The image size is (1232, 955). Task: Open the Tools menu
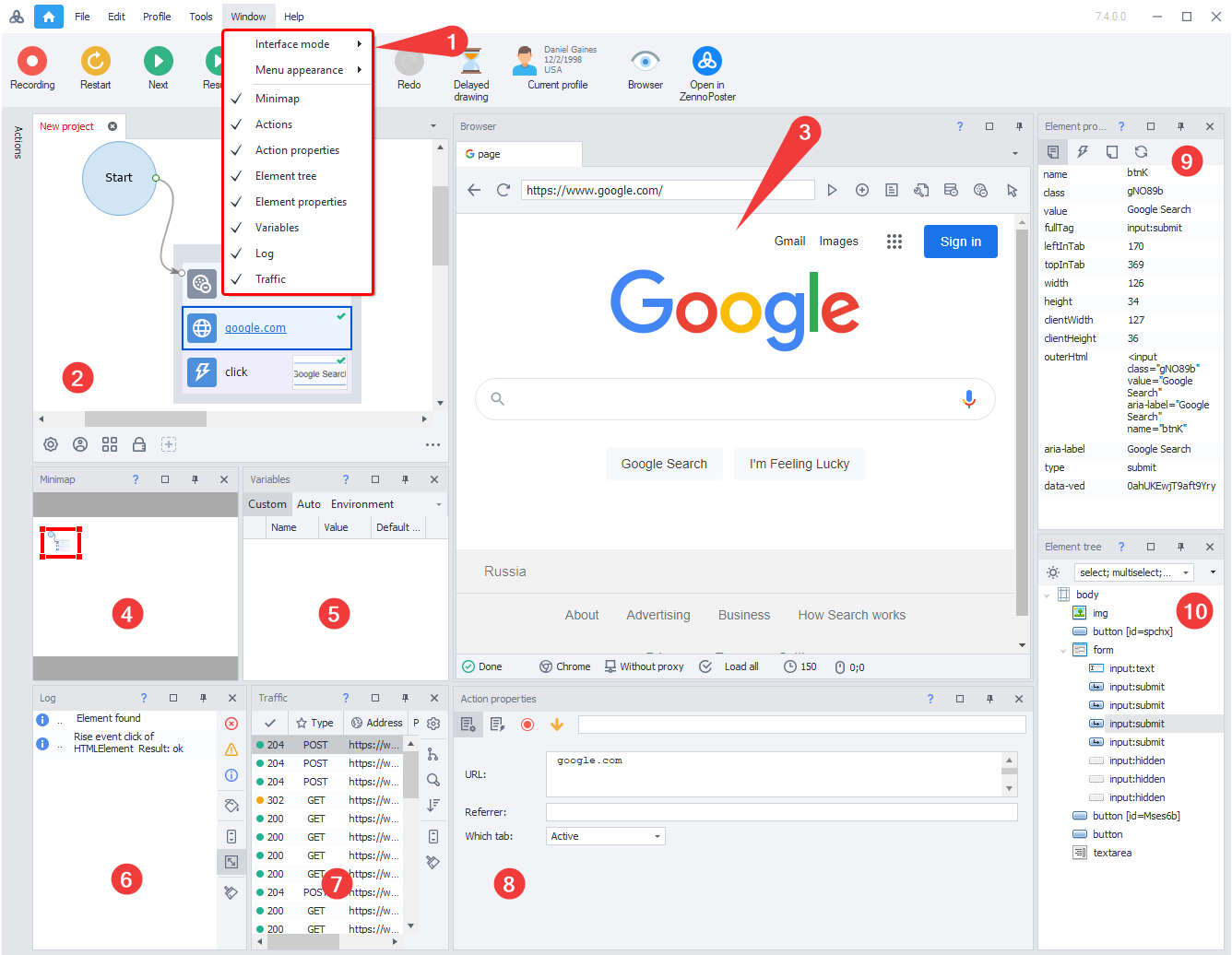pos(201,17)
